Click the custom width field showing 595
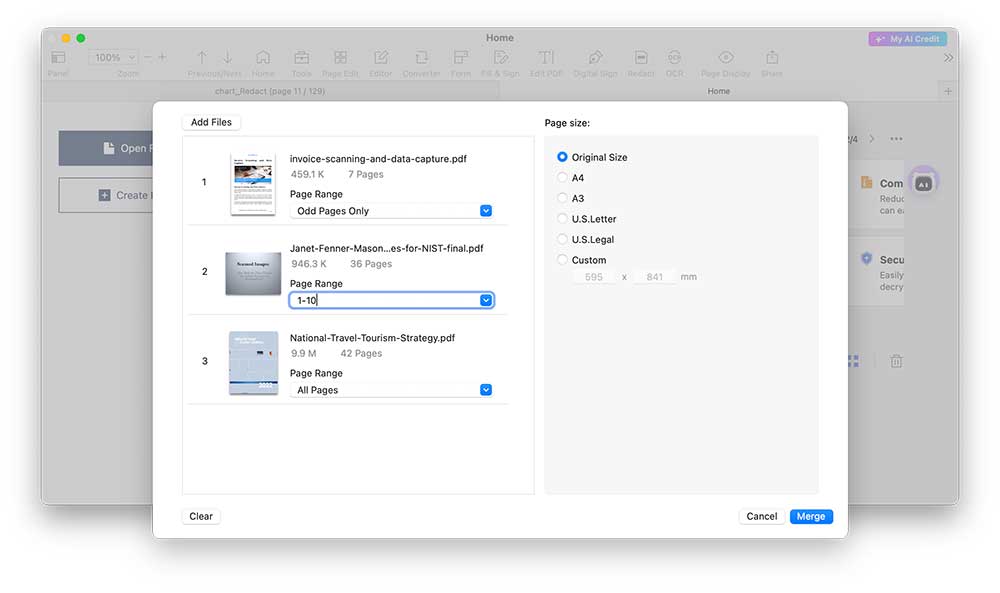 point(594,277)
